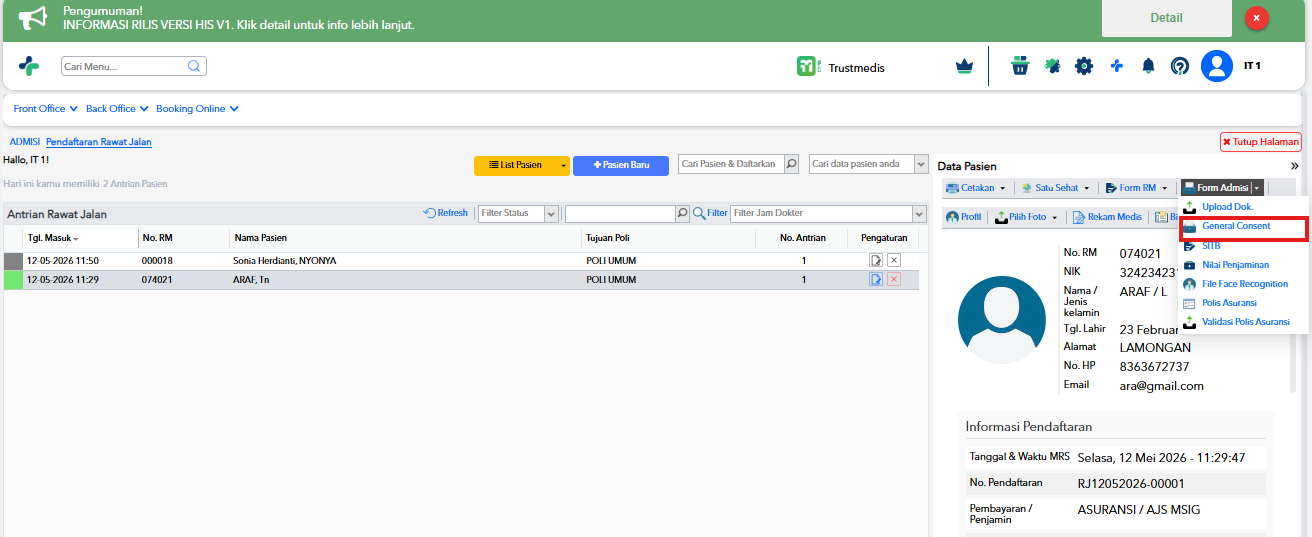This screenshot has height=537, width=1312.
Task: Click the Tutup Halaman button
Action: pos(1260,142)
